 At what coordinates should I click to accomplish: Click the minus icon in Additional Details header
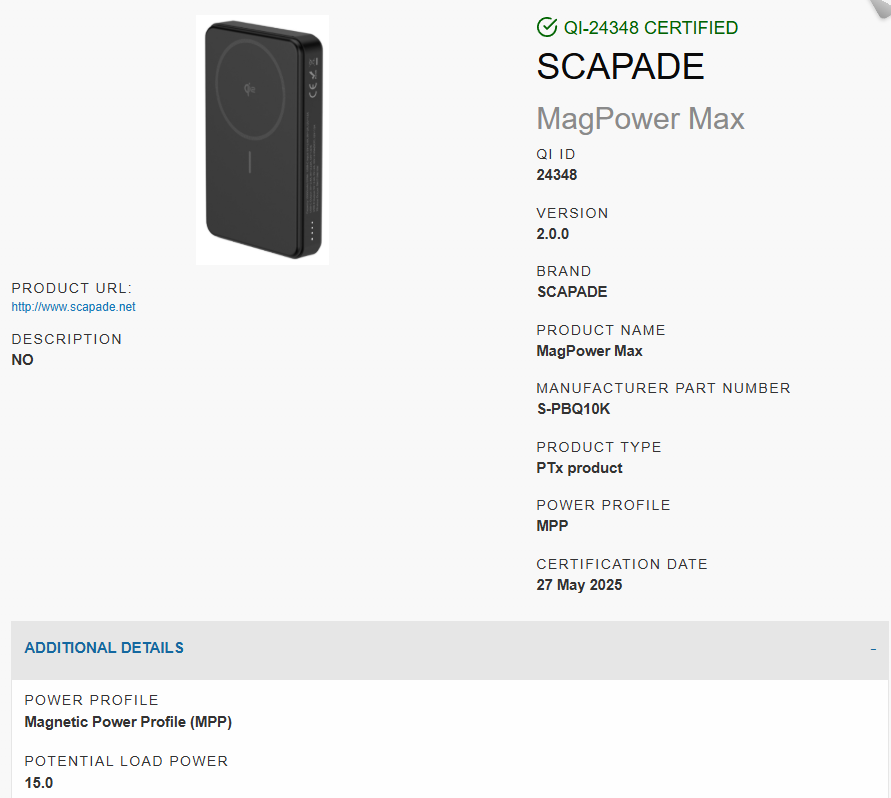pyautogui.click(x=873, y=649)
